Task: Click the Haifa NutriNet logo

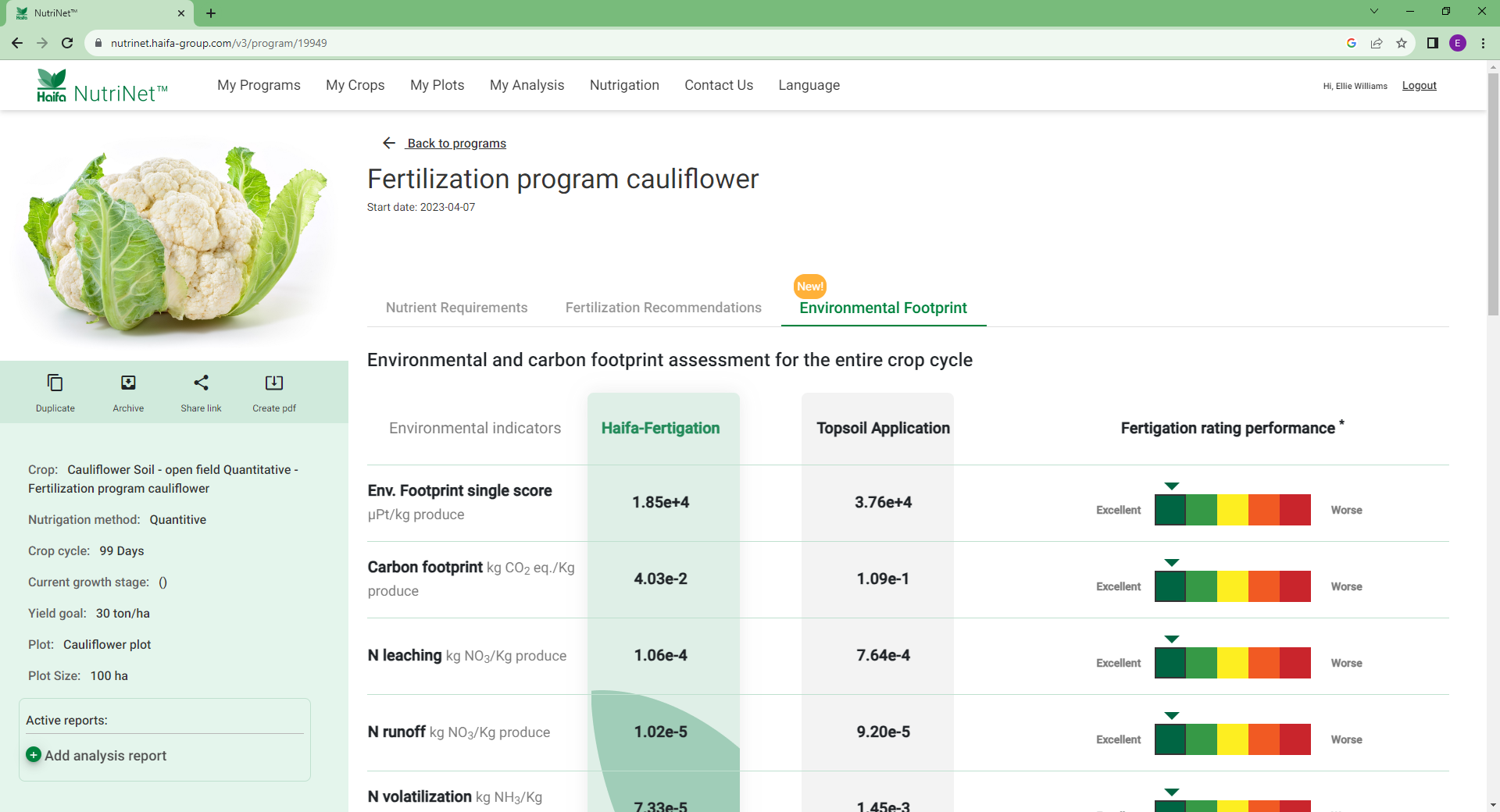Action: pos(102,86)
